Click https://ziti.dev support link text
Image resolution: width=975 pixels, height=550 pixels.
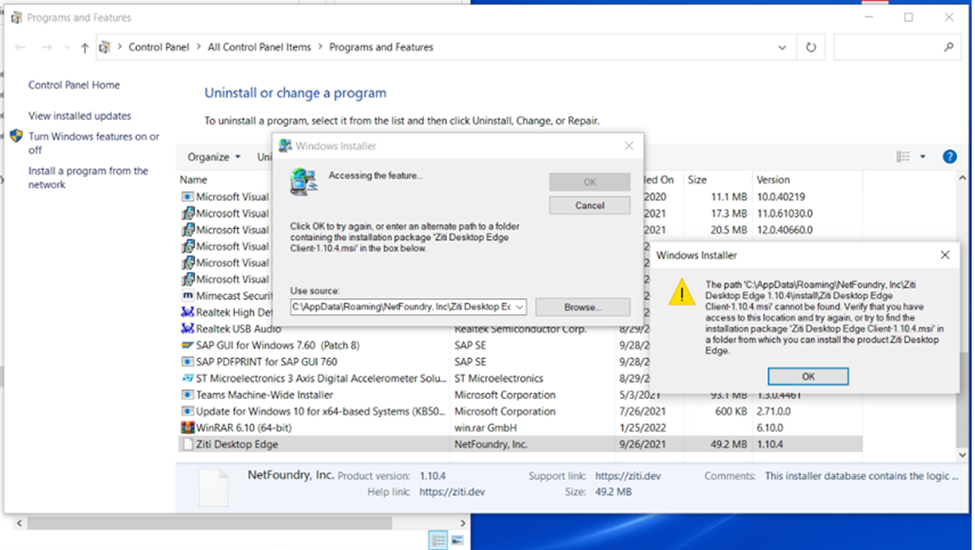point(628,476)
